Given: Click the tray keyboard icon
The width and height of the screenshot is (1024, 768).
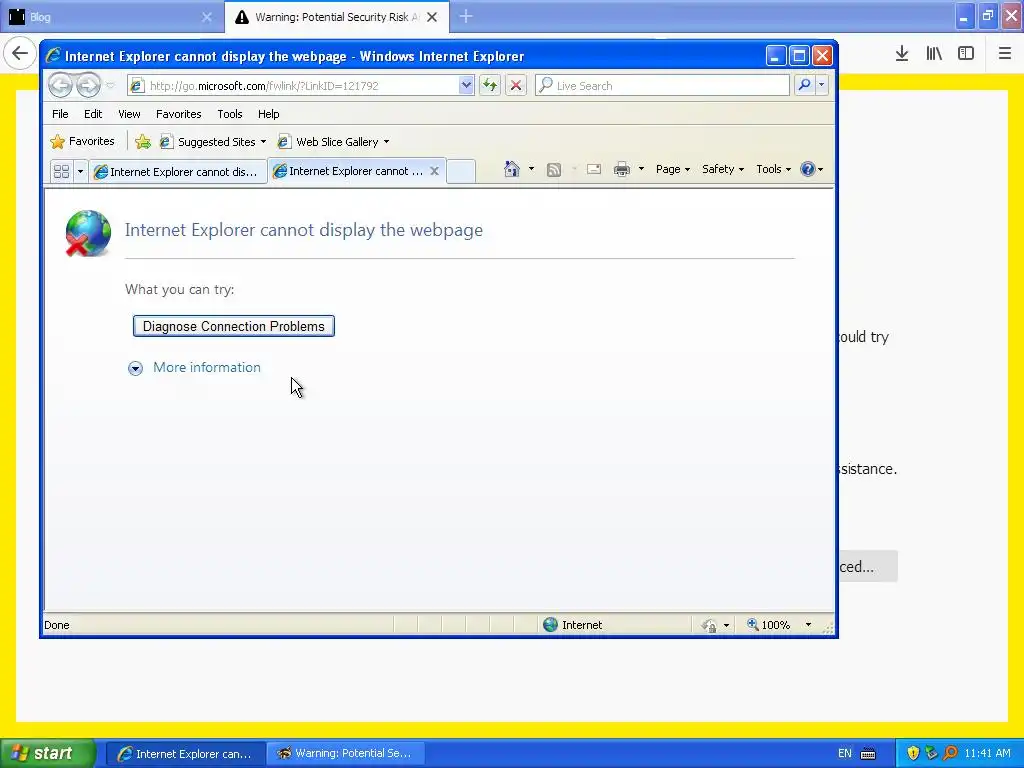Looking at the screenshot, I should pos(868,754).
